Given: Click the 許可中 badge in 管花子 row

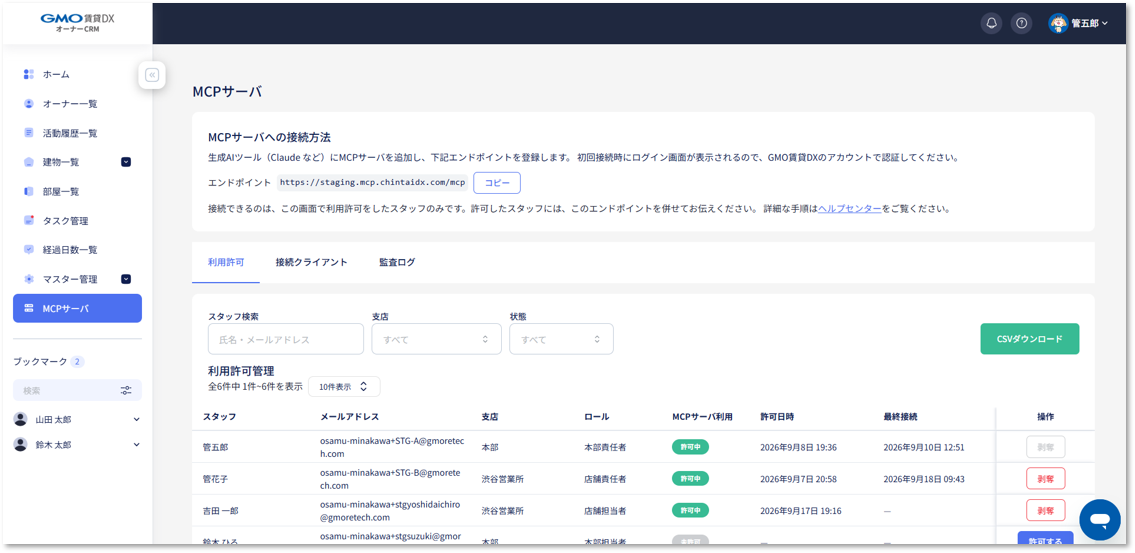Looking at the screenshot, I should point(690,478).
